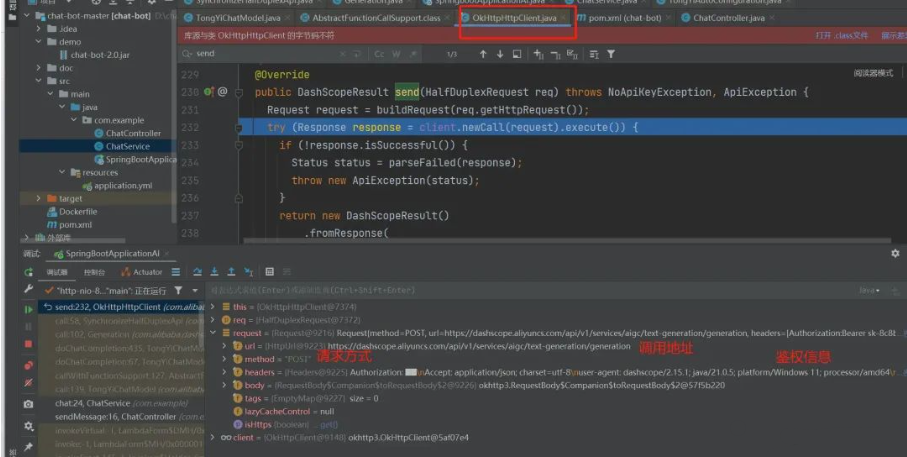Click the isHttps get() link
This screenshot has height=457, width=907.
click(327, 425)
